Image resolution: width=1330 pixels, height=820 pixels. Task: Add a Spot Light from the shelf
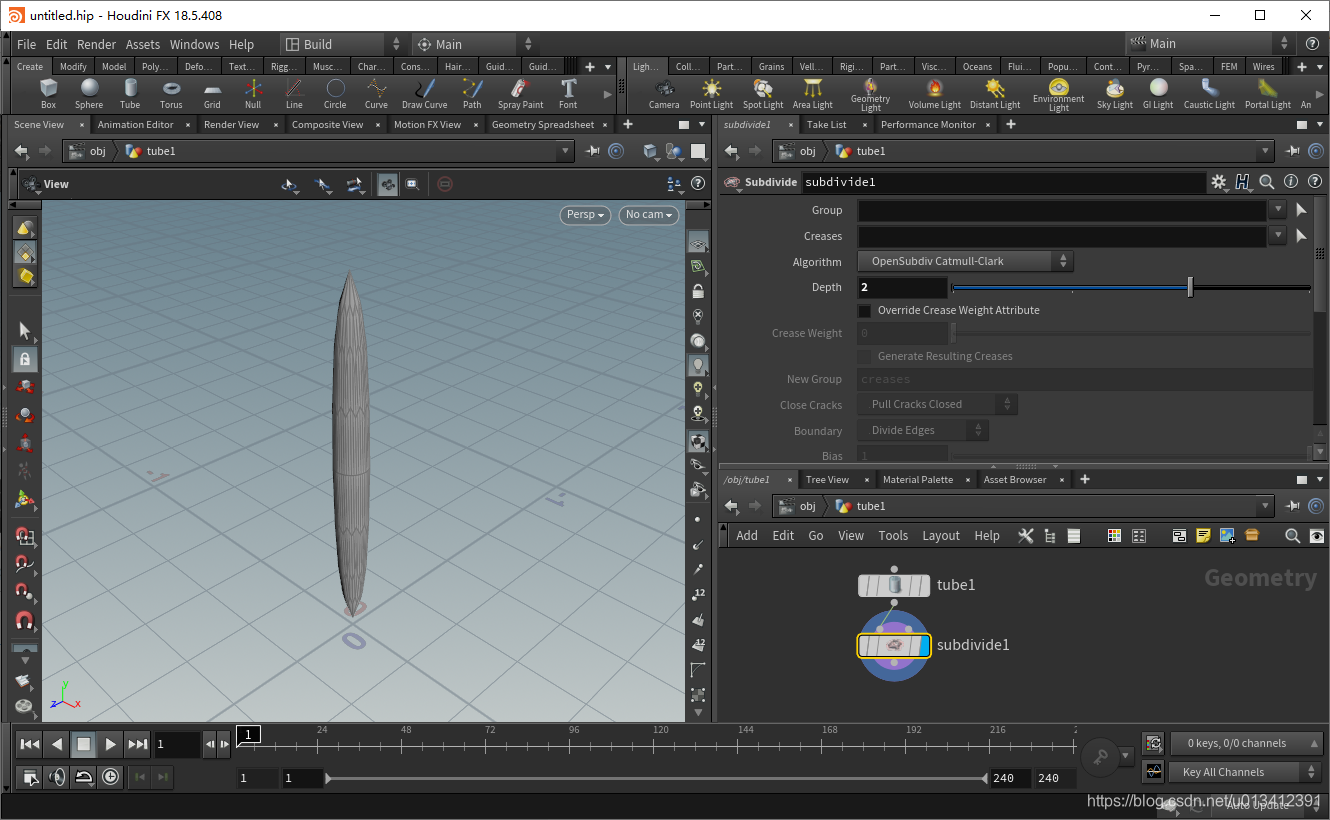(763, 94)
